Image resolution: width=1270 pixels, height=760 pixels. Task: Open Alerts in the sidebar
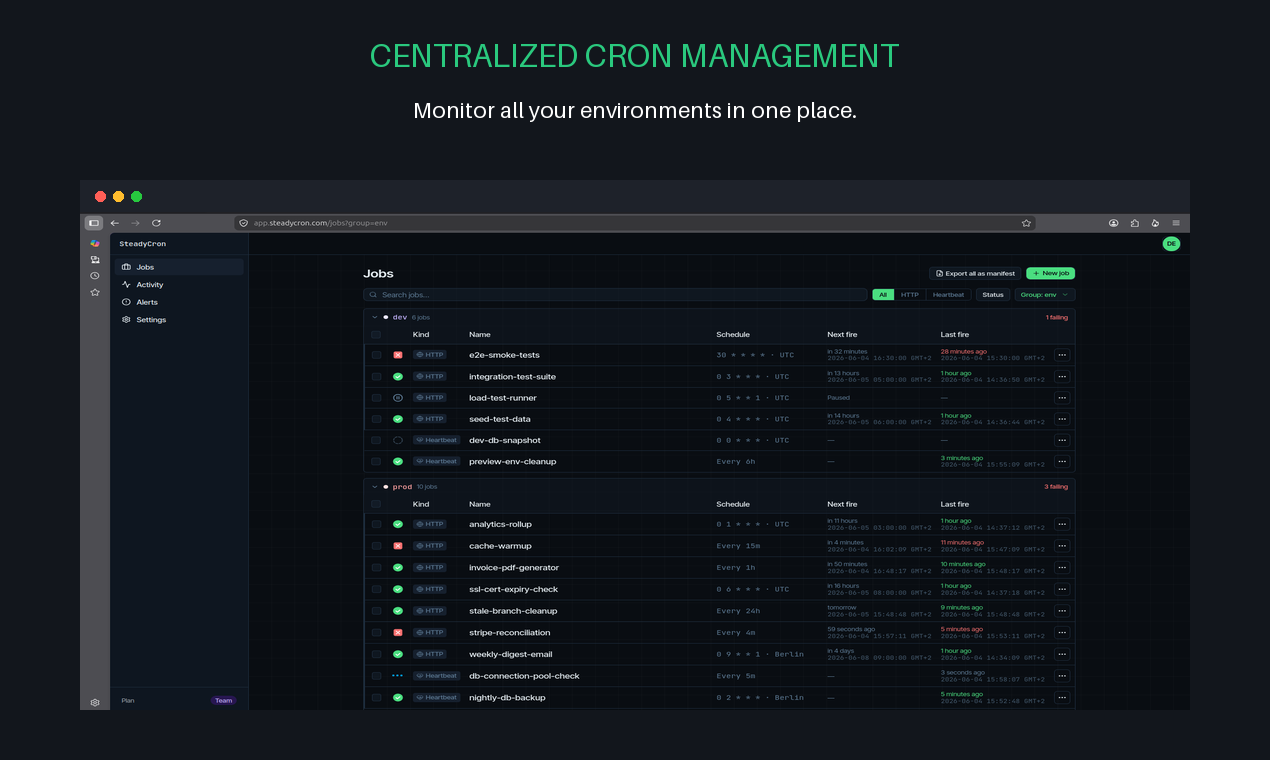tap(179, 302)
